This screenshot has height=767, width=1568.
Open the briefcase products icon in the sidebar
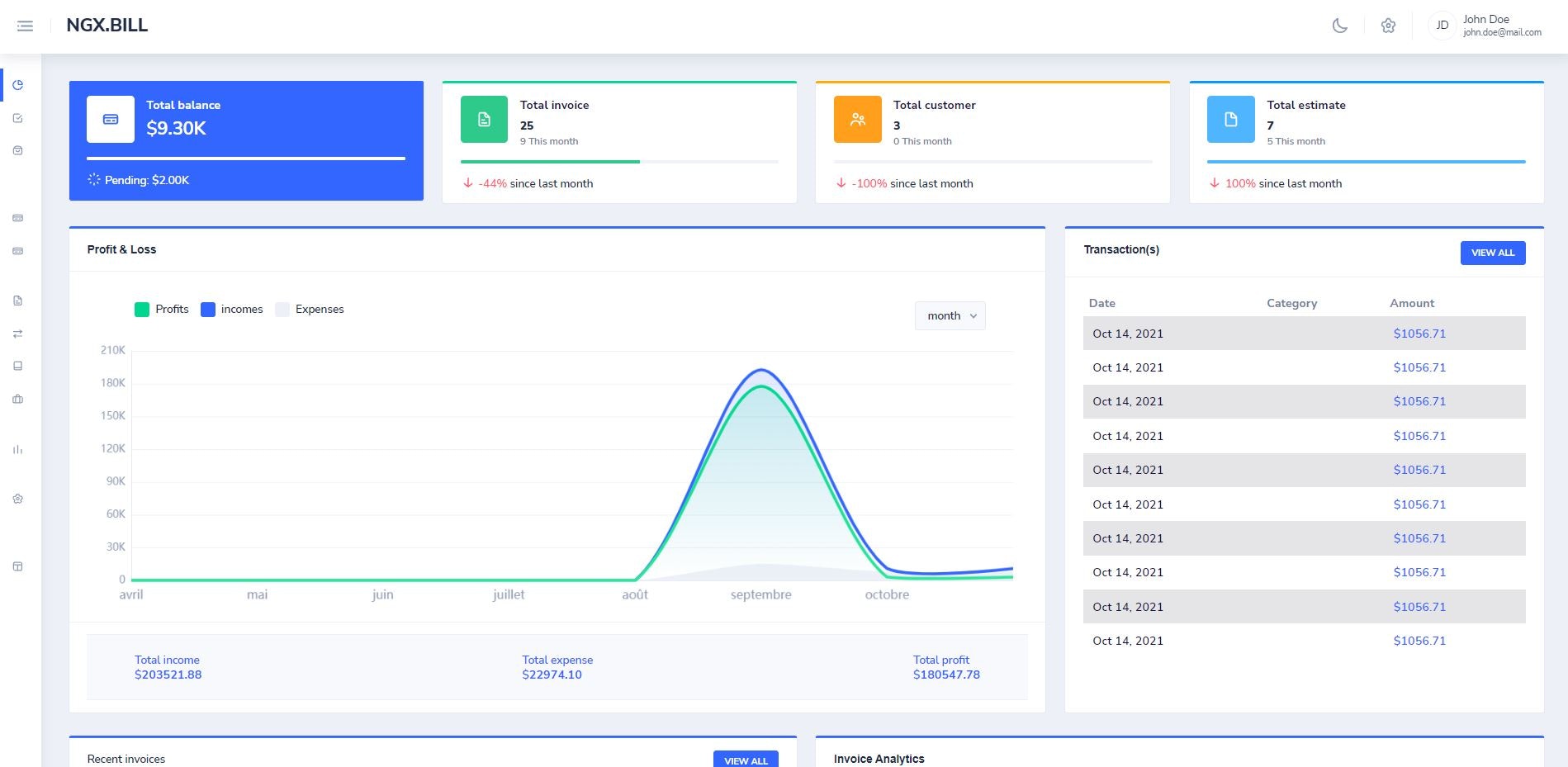(17, 399)
